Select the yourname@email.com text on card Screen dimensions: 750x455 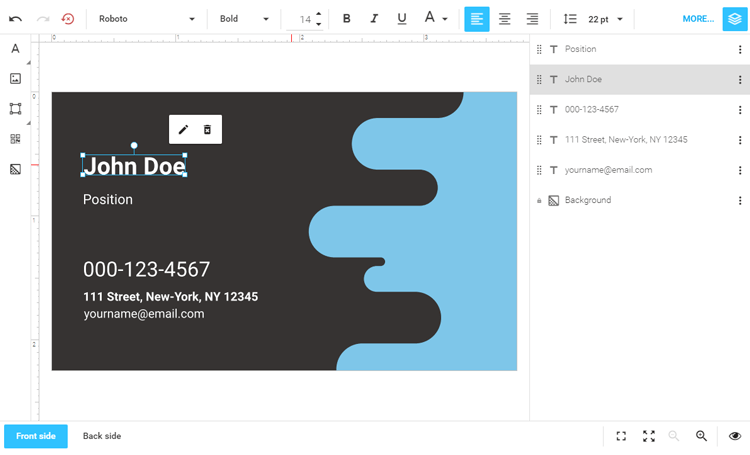click(144, 314)
